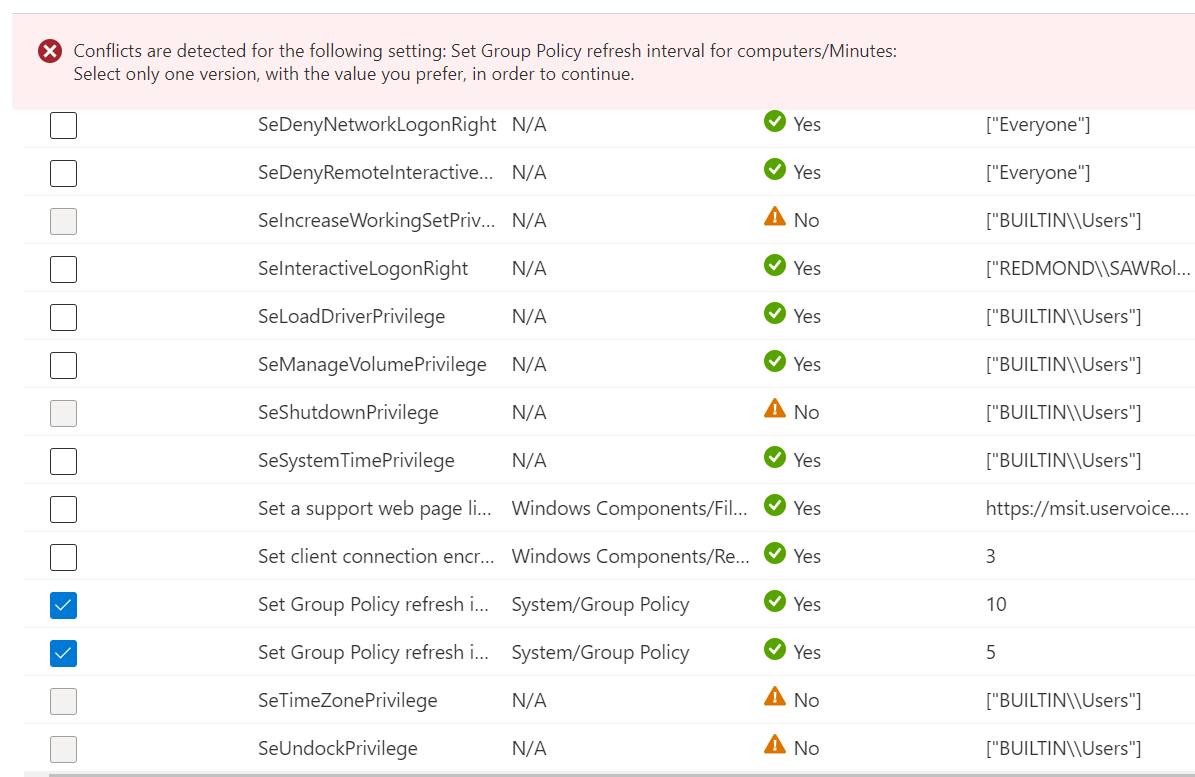This screenshot has width=1195, height=777.
Task: Check the SeDenyNetworkLogonRight checkbox
Action: point(63,125)
